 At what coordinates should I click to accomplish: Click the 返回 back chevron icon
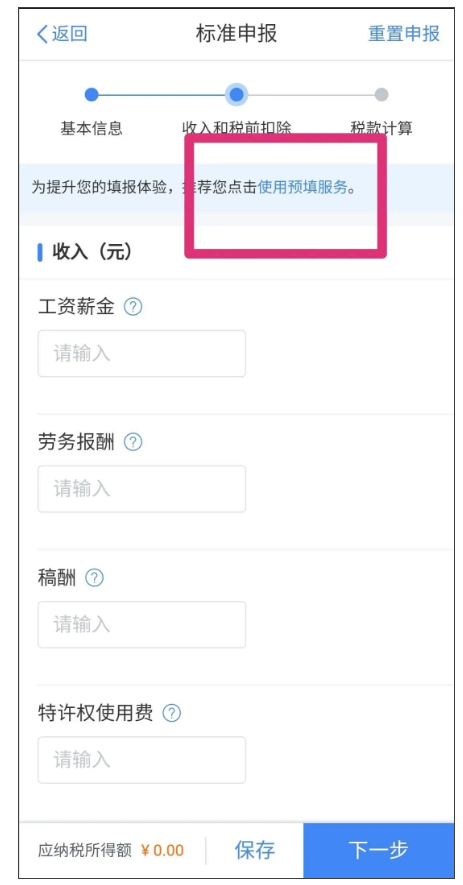pyautogui.click(x=42, y=34)
